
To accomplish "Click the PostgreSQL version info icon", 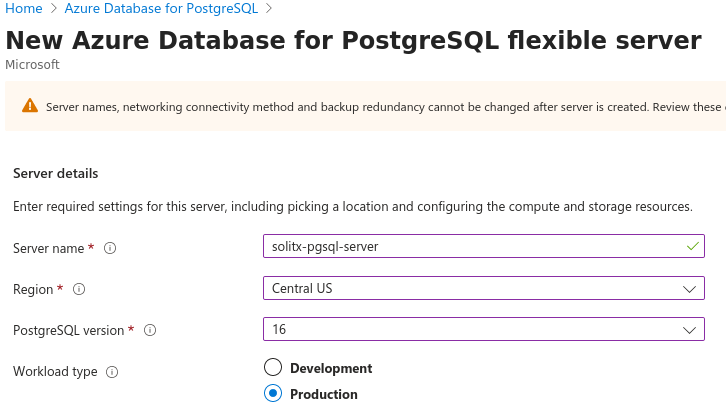I will (150, 330).
